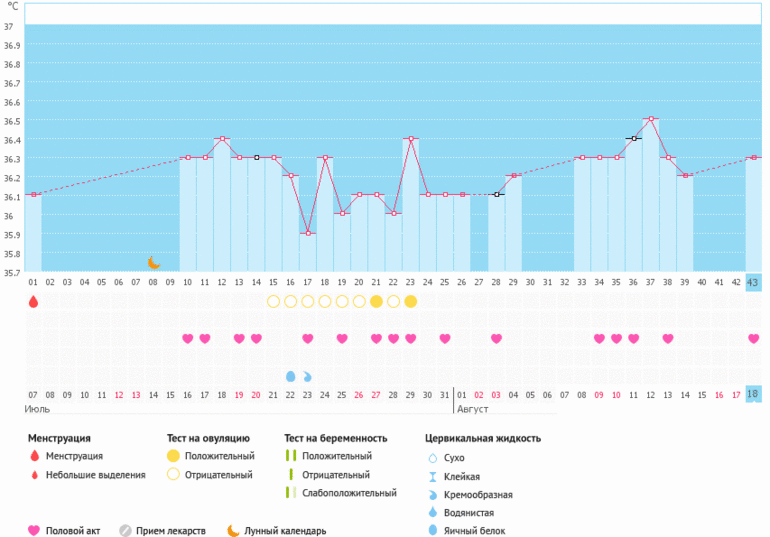Click the moon calendar icon on the chart
Viewport: 770px width, 537px height.
153,263
